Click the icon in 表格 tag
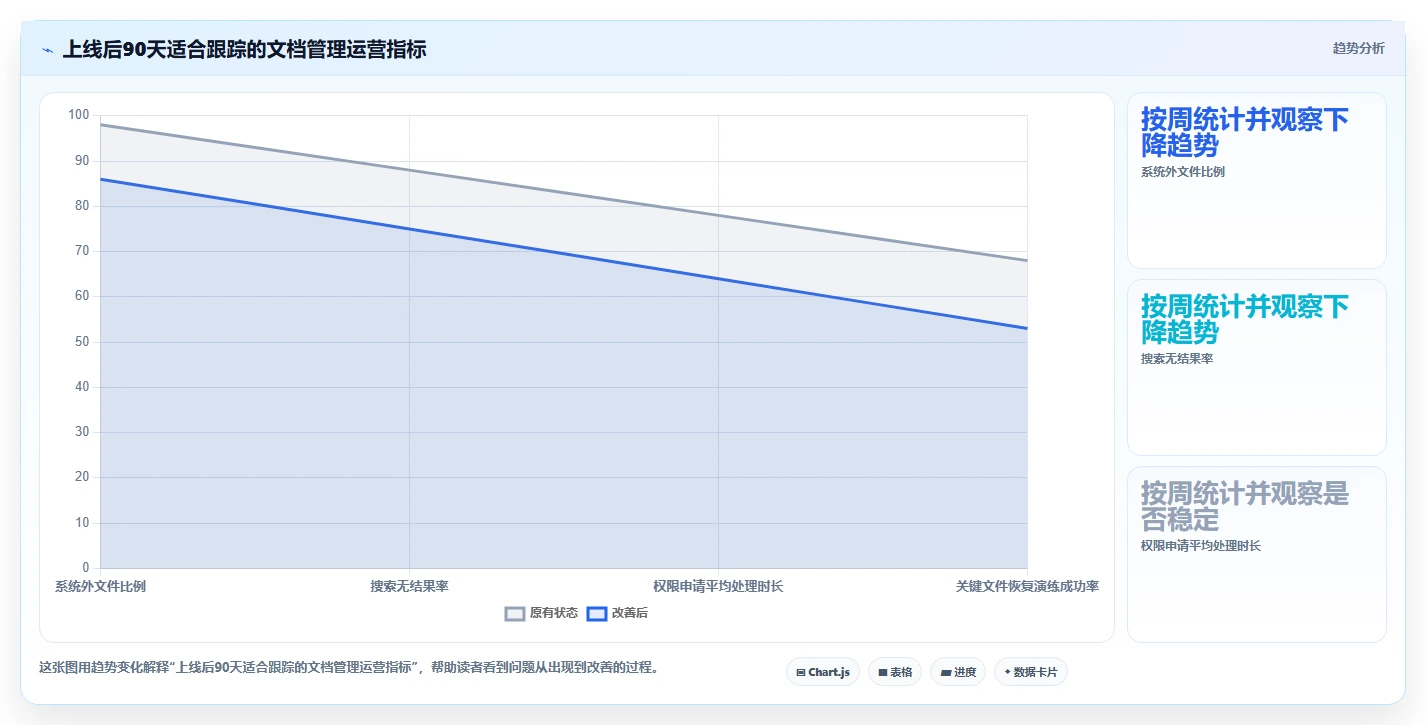 coord(883,672)
